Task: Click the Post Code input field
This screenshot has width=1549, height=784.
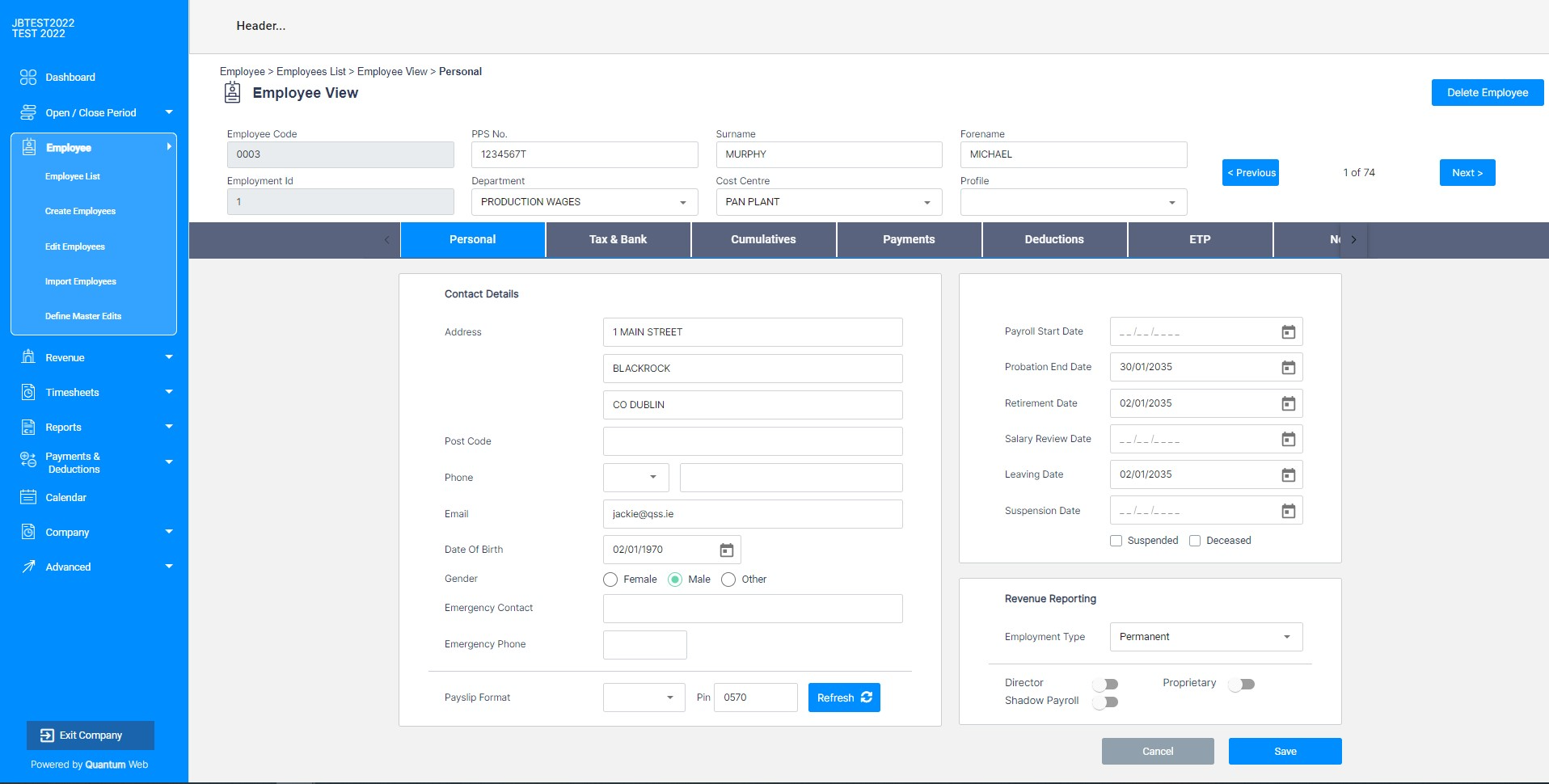Action: click(x=753, y=441)
